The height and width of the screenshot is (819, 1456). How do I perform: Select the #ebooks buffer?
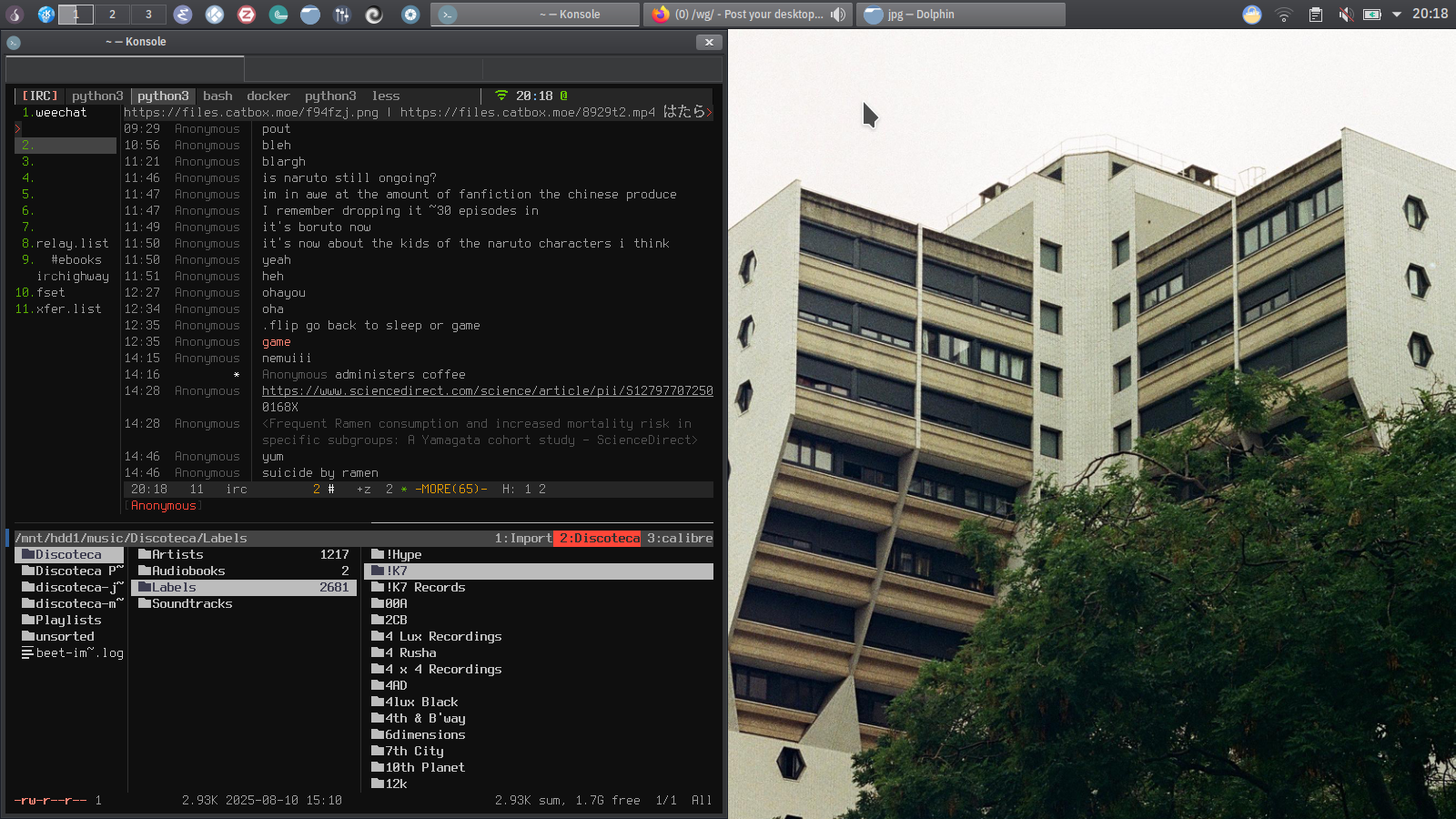click(76, 259)
